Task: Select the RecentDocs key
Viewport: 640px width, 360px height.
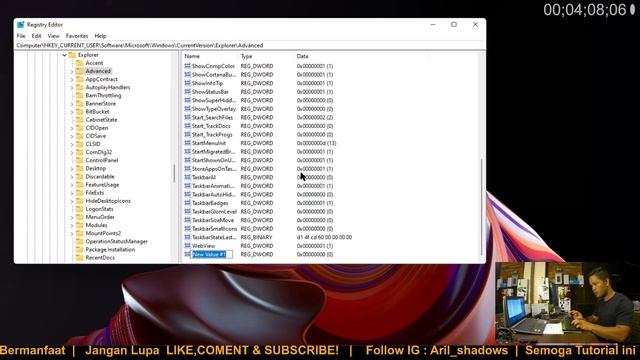Action: click(100, 258)
